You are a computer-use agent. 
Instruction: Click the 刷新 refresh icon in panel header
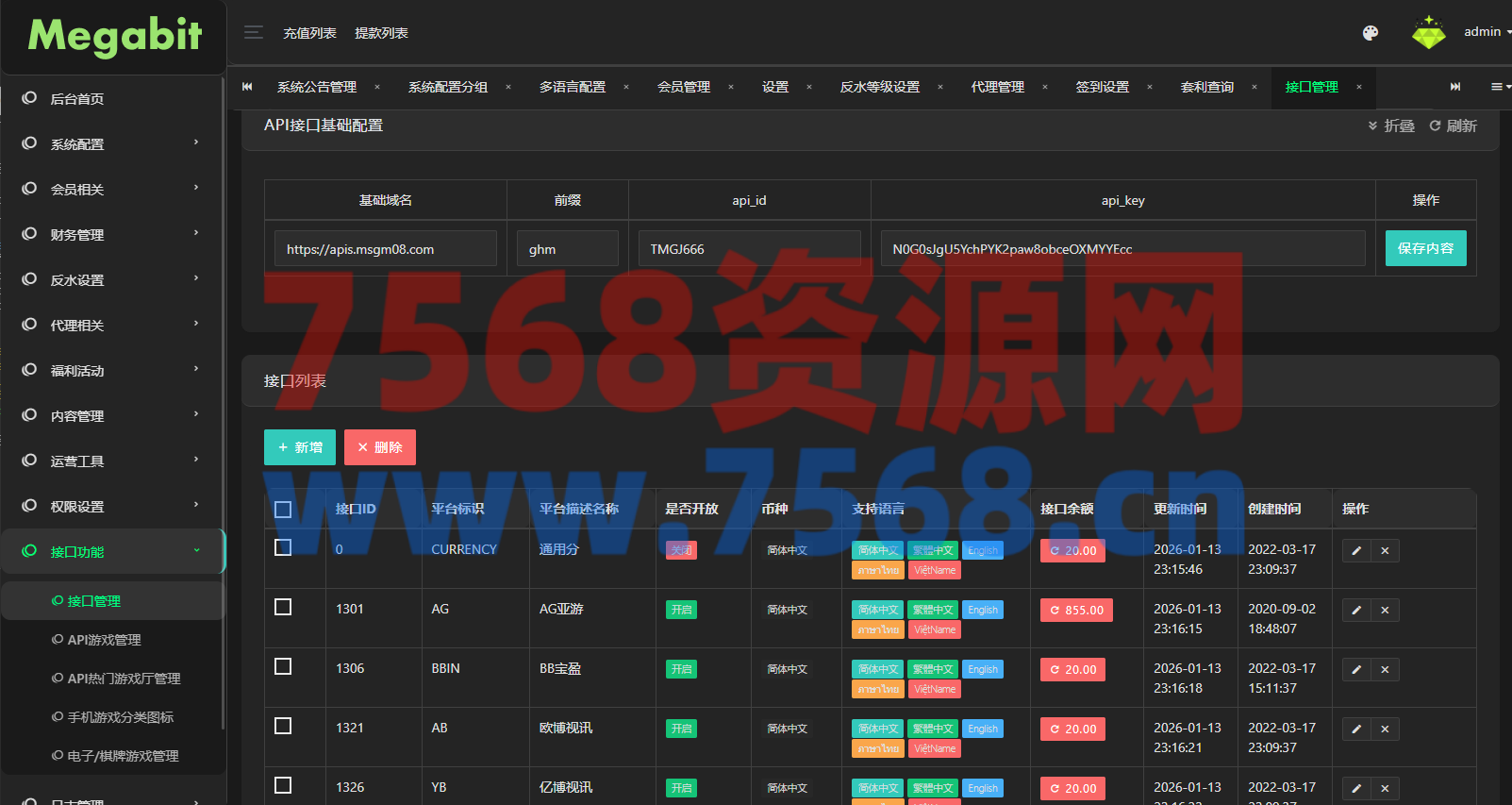(1453, 126)
